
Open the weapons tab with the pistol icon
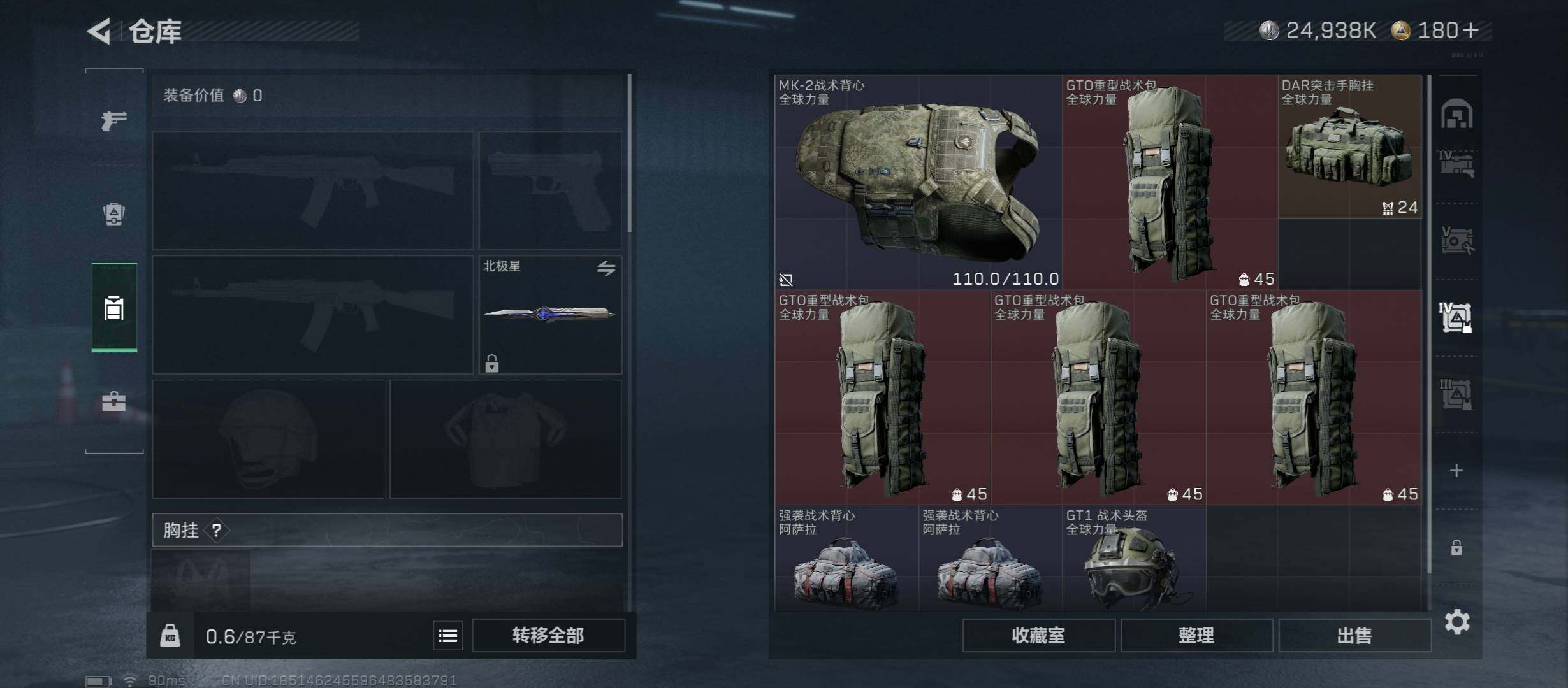[114, 120]
